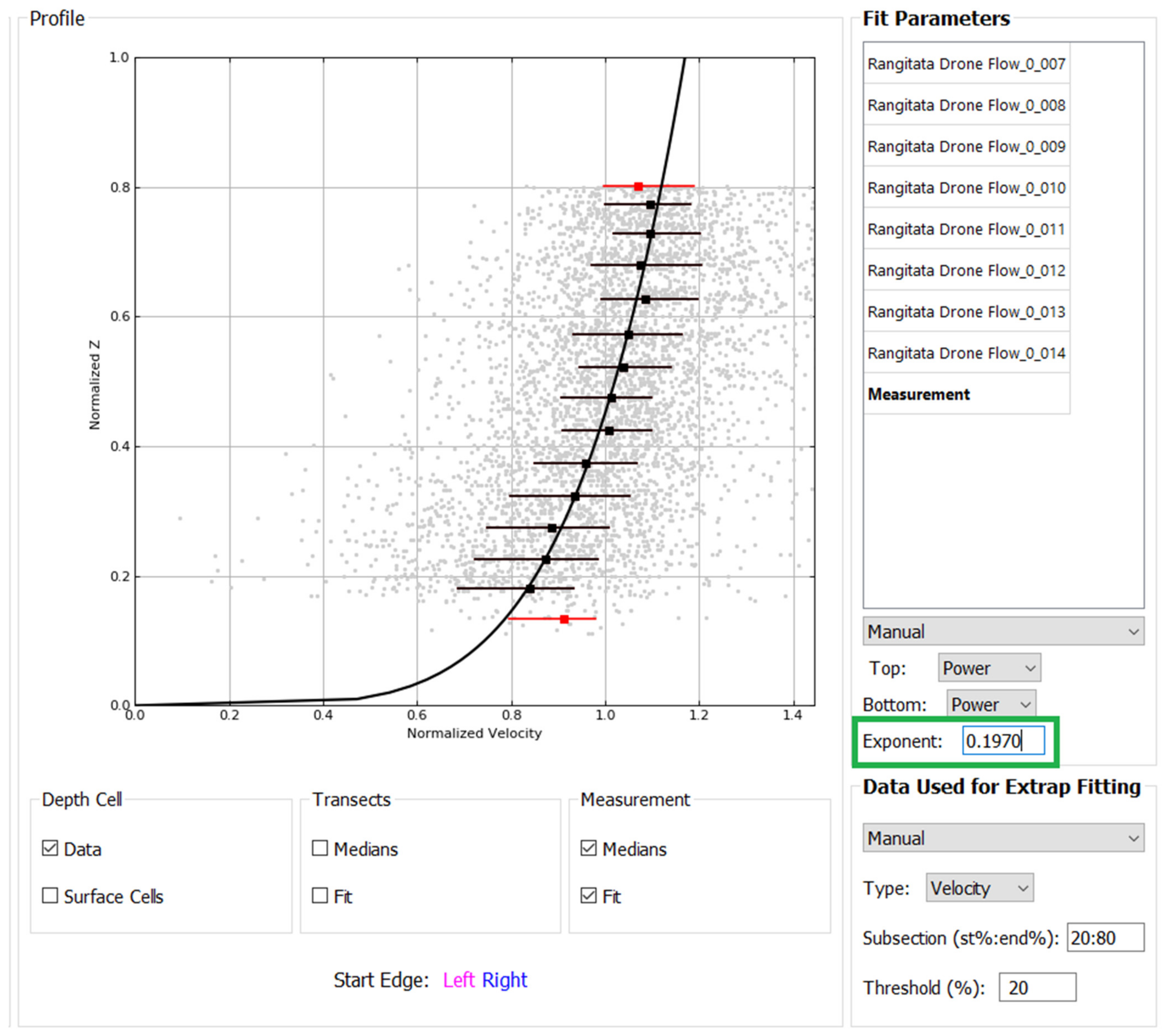Image resolution: width=1165 pixels, height=1036 pixels.
Task: Select Rangitata Drone Flow_0_010 transect
Action: click(x=966, y=187)
